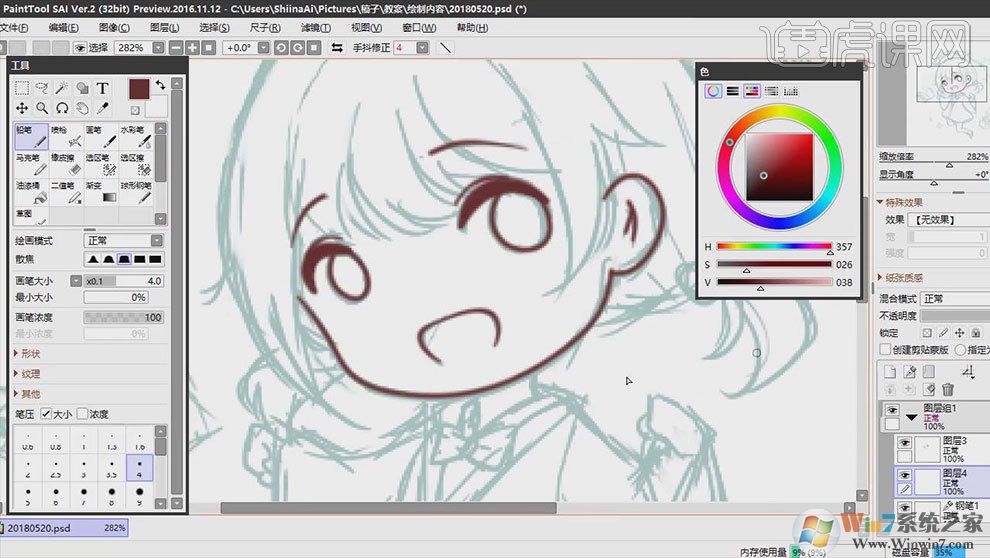The width and height of the screenshot is (990, 558).
Task: Pick the Eyedropper tool
Action: pyautogui.click(x=103, y=108)
